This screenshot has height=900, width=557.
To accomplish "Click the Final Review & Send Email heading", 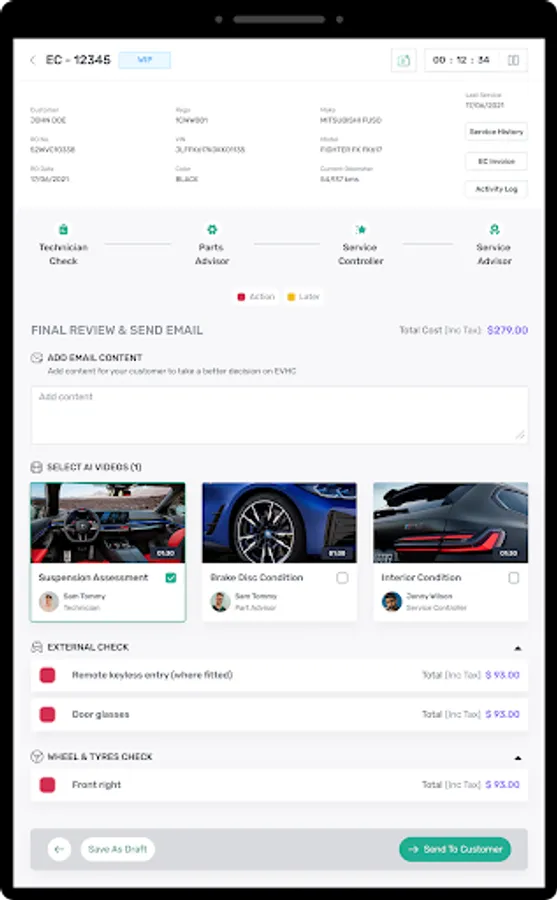I will coord(117,330).
